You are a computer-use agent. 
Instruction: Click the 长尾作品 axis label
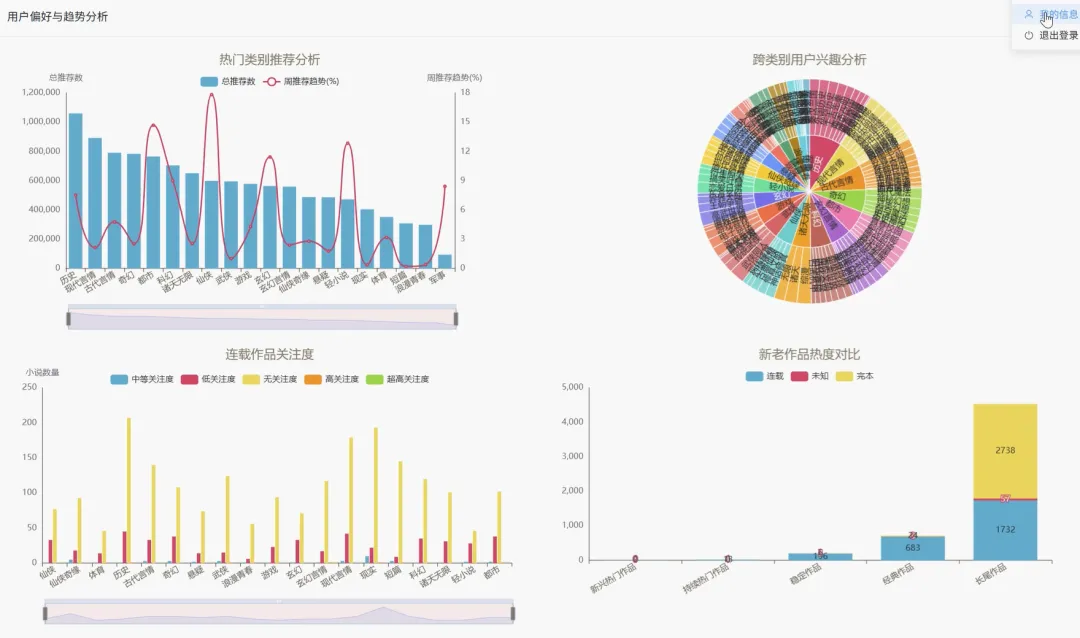coord(990,573)
